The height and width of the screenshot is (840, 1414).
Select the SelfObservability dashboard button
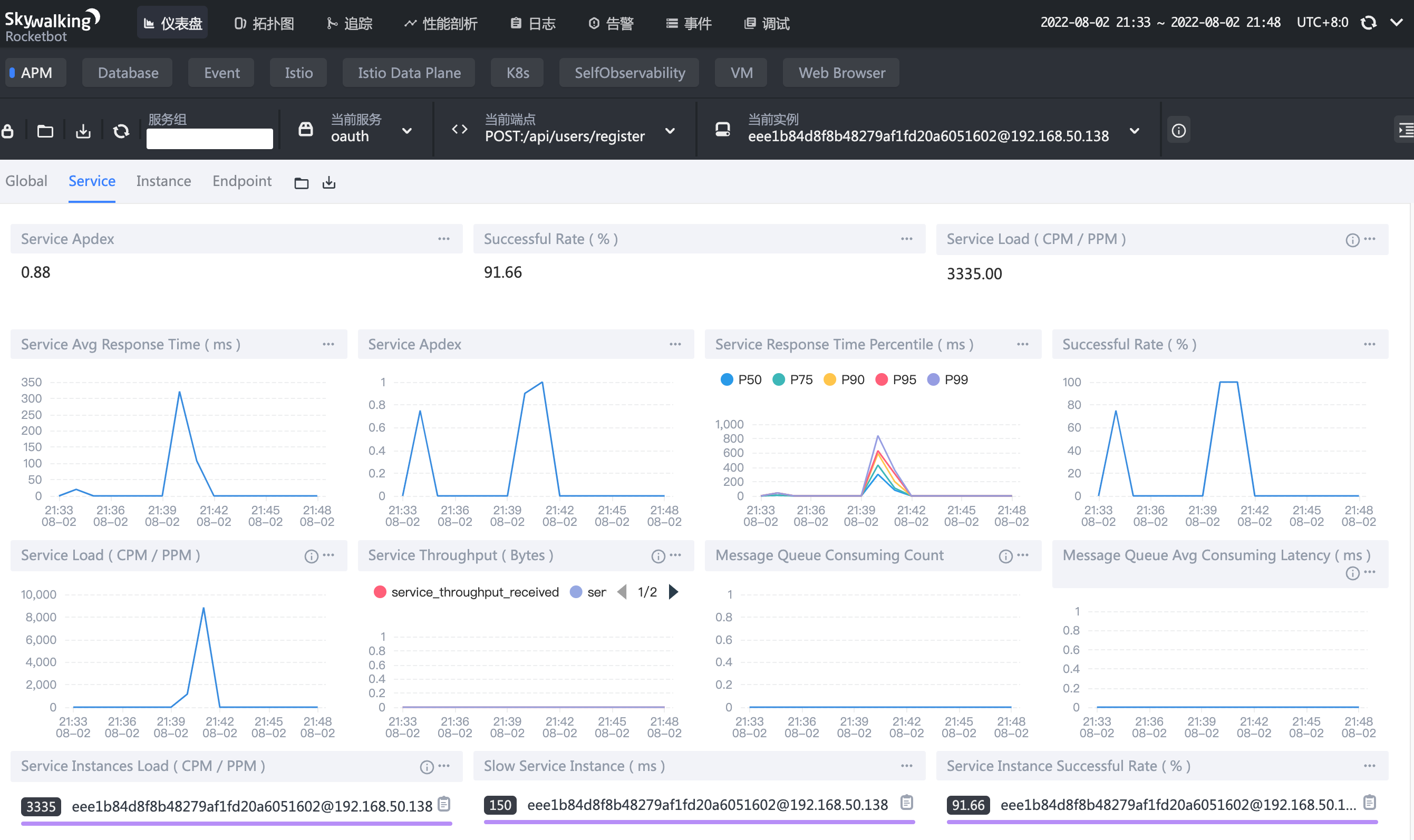(x=629, y=73)
